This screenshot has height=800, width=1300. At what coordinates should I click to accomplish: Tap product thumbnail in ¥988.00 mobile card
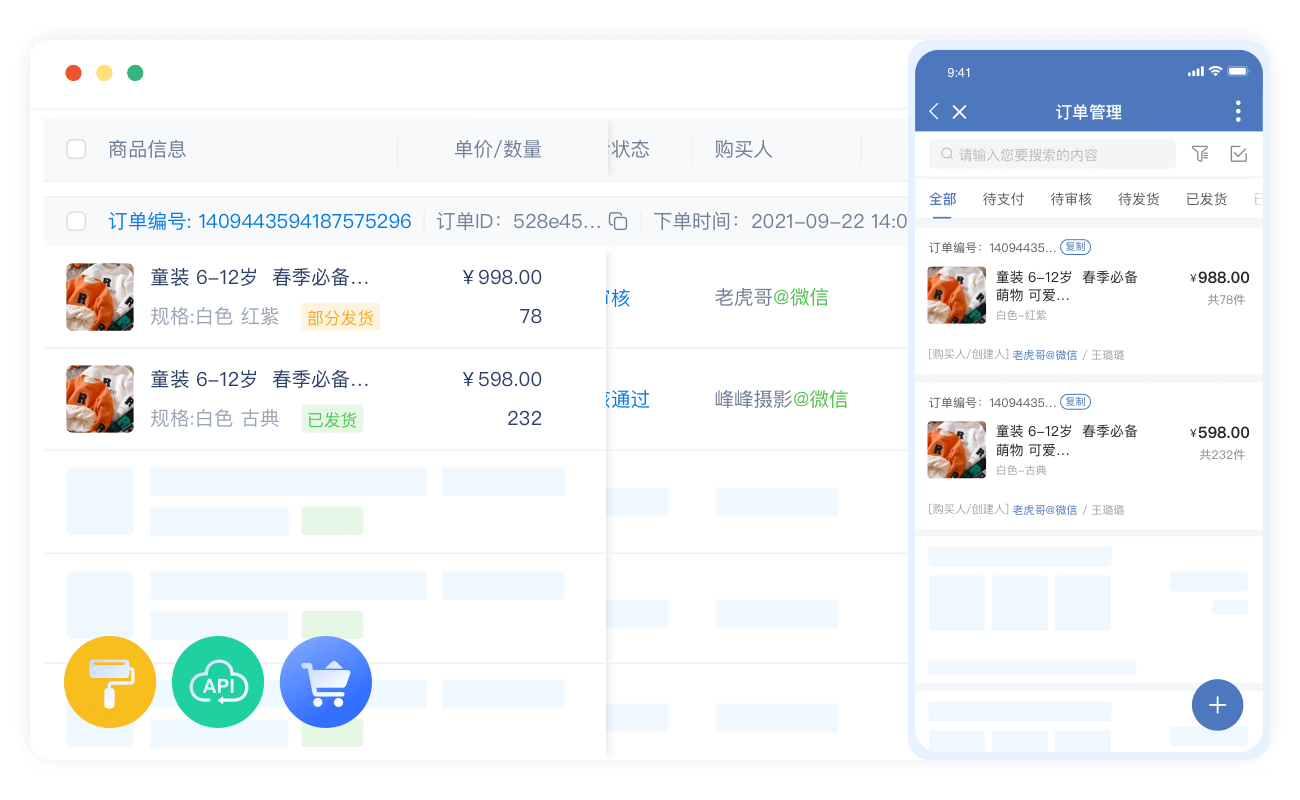pyautogui.click(x=956, y=295)
